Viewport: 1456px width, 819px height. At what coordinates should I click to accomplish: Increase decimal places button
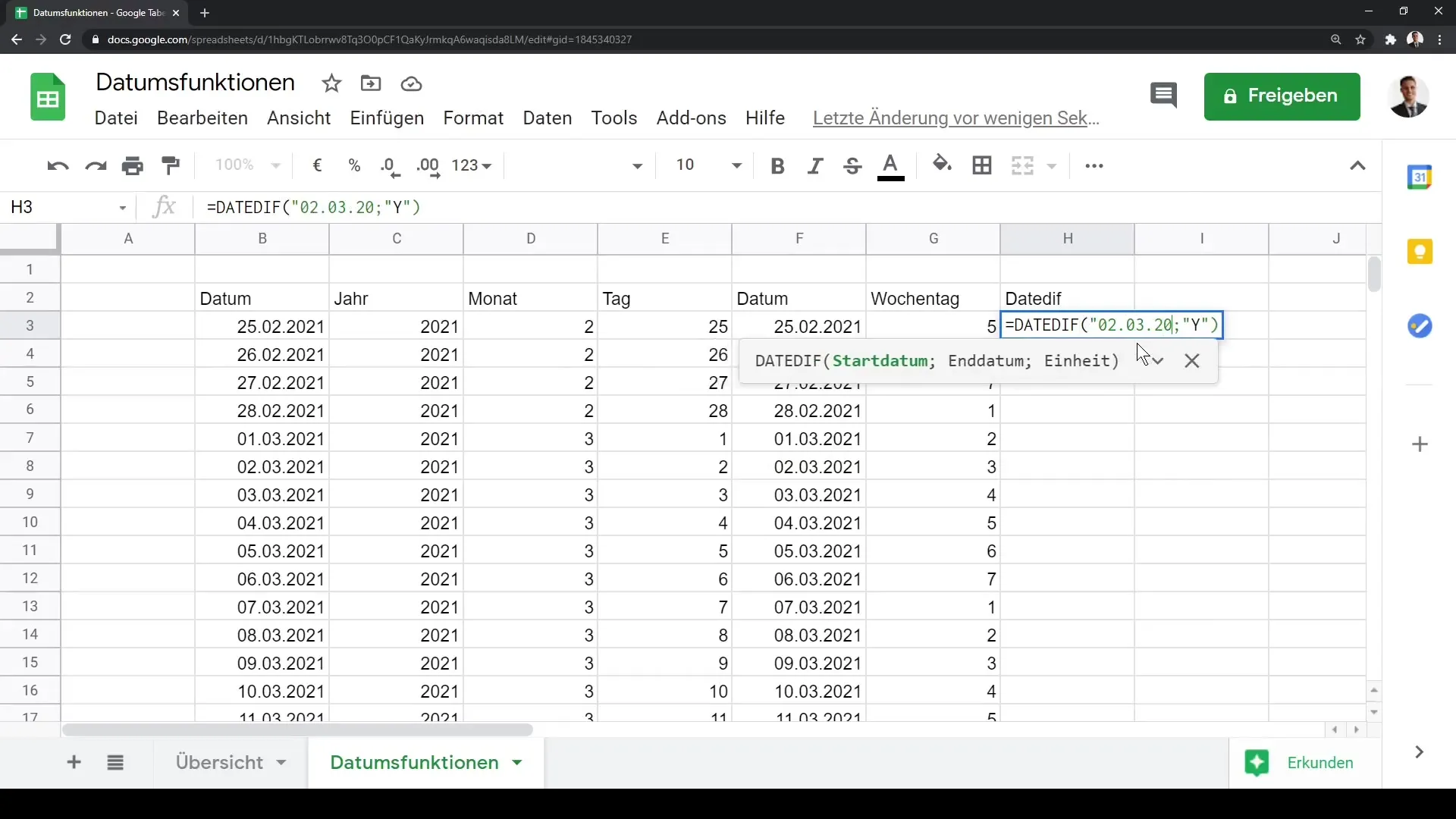click(x=428, y=166)
